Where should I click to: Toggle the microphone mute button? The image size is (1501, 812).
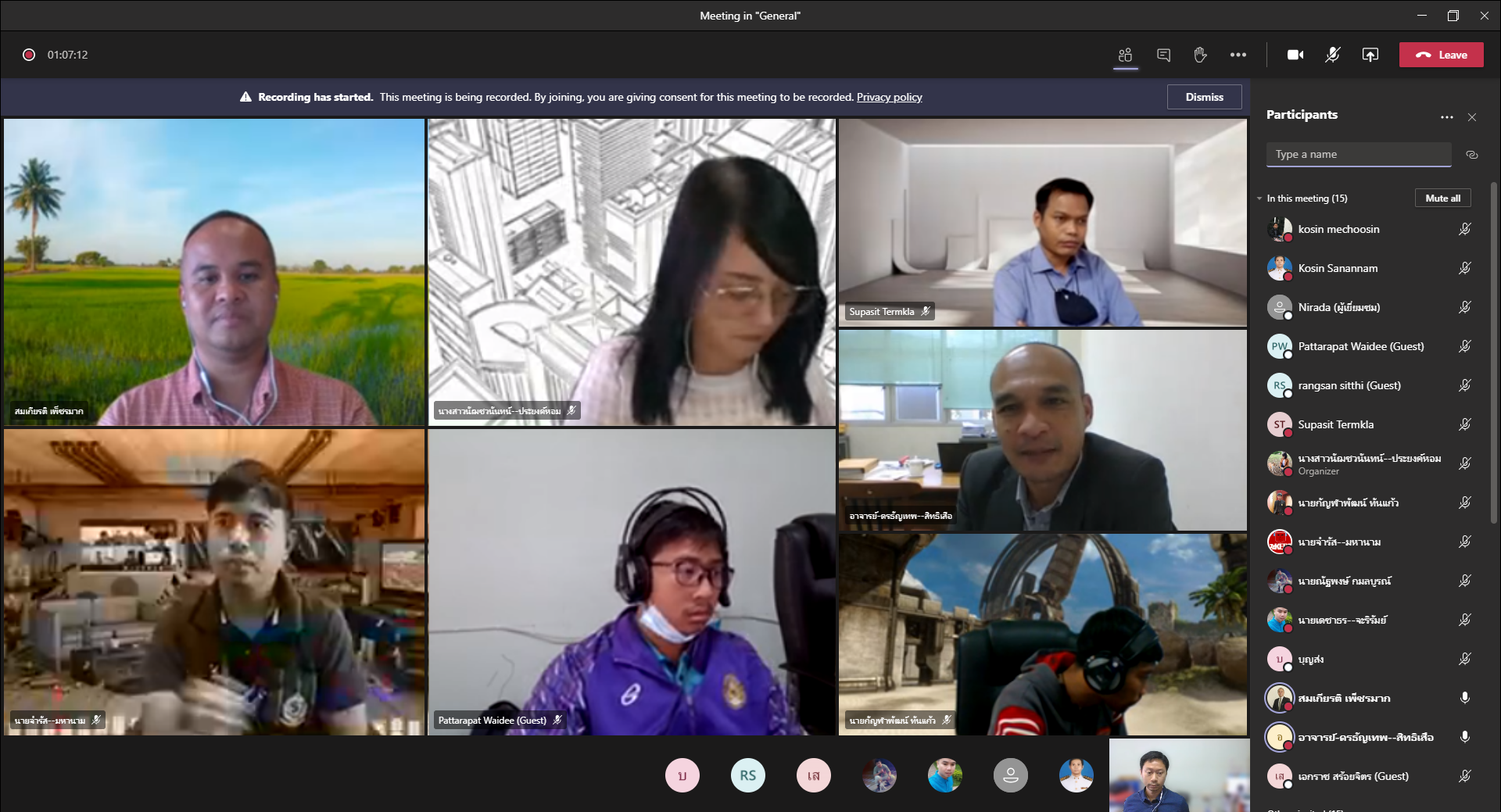click(x=1332, y=55)
